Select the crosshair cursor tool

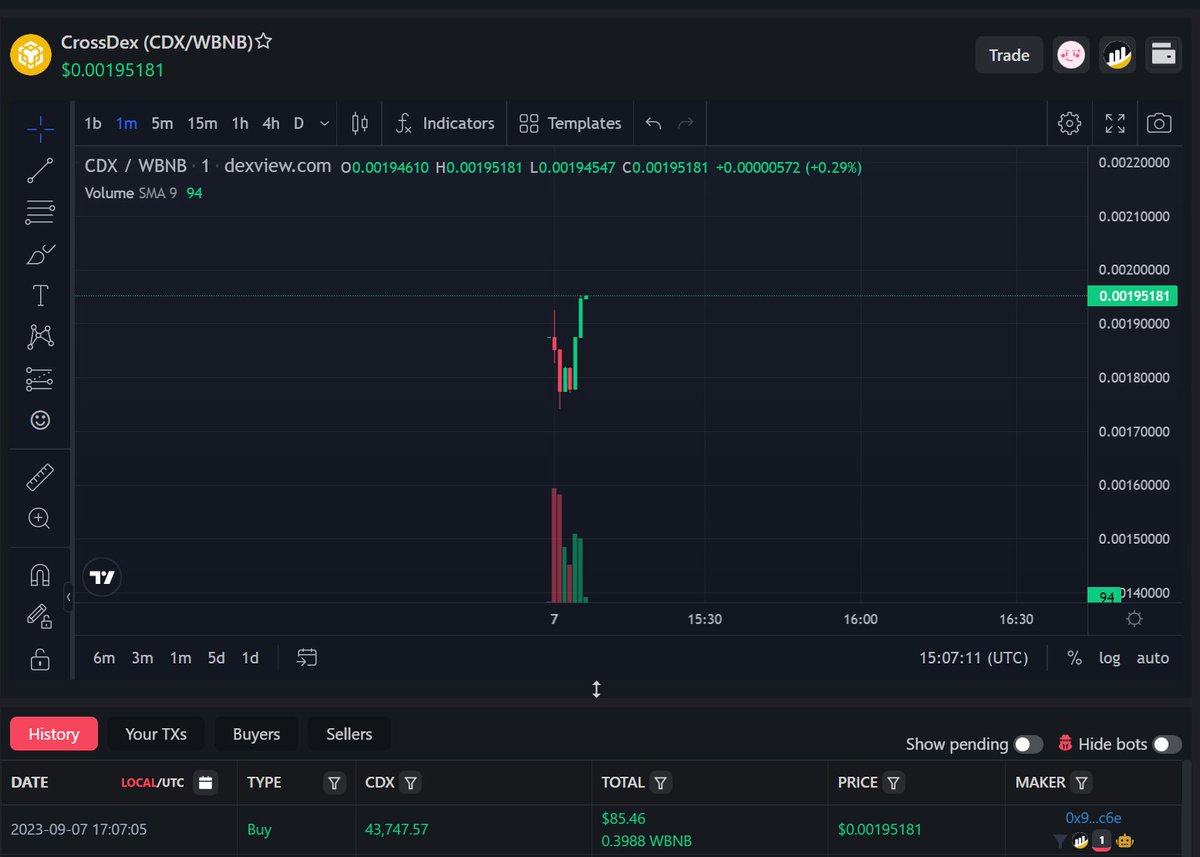[x=40, y=128]
